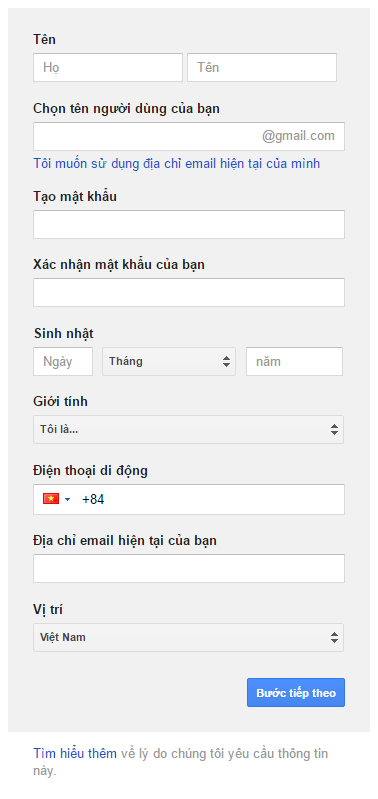Open 'Tôi muốn sử dụng địa chỉ email hiện tại' link
Image resolution: width=378 pixels, height=799 pixels.
tap(177, 164)
